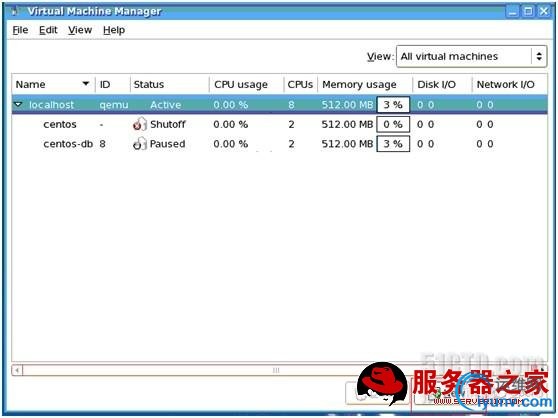Open the File menu
Image resolution: width=558 pixels, height=418 pixels.
[x=20, y=30]
